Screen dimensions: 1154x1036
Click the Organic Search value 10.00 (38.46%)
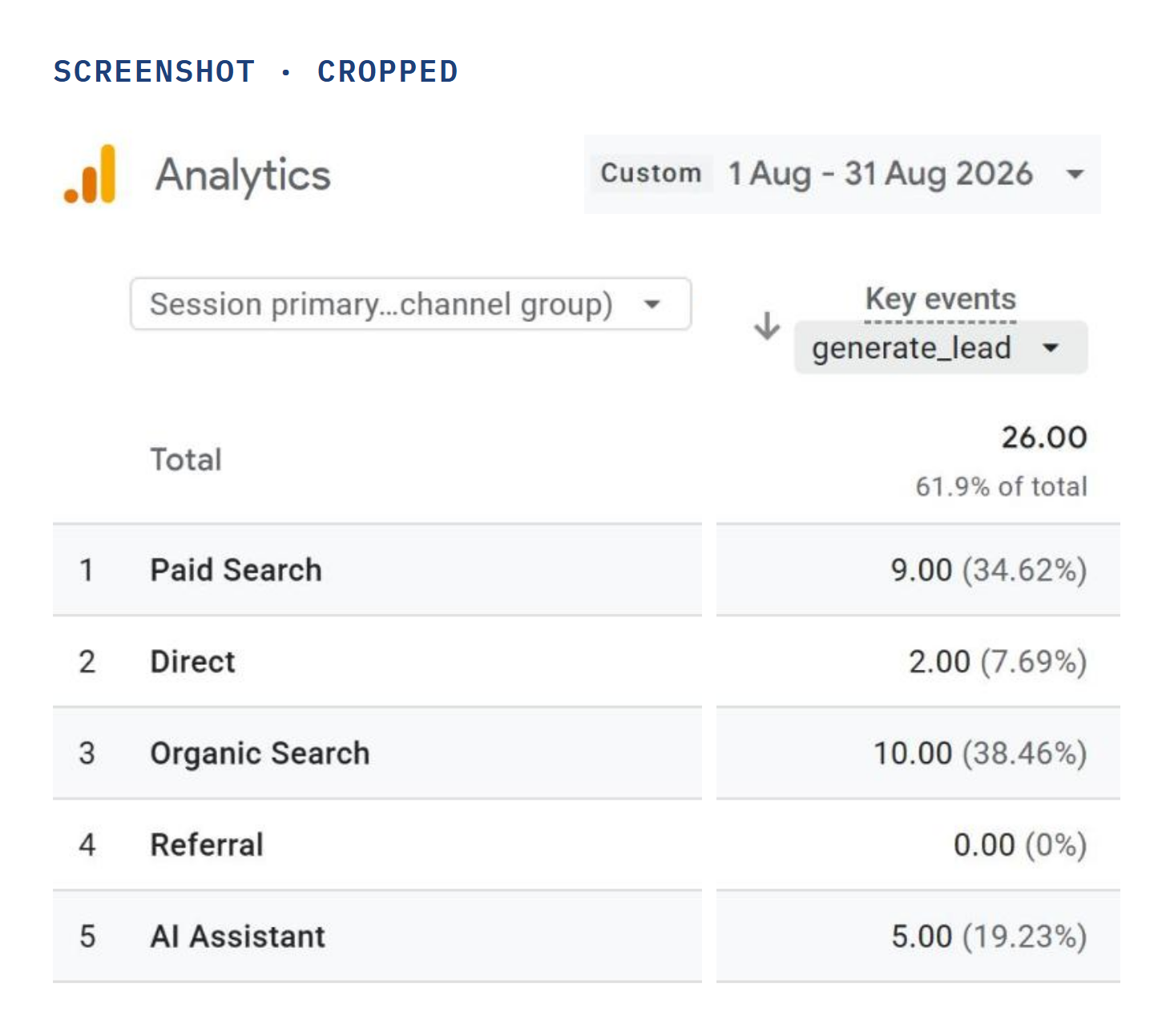pyautogui.click(x=980, y=753)
